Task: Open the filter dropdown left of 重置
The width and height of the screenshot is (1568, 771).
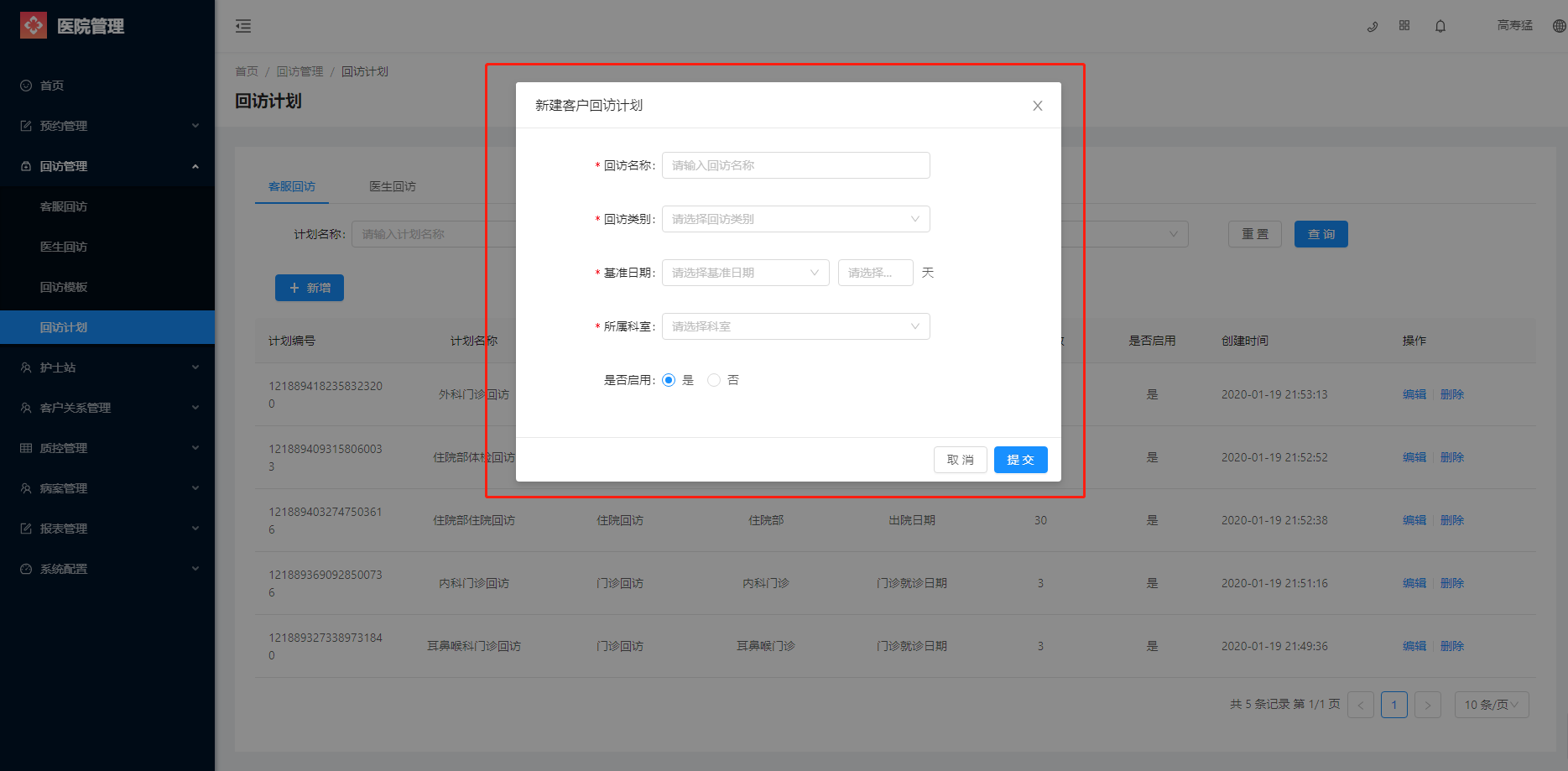Action: [1124, 234]
